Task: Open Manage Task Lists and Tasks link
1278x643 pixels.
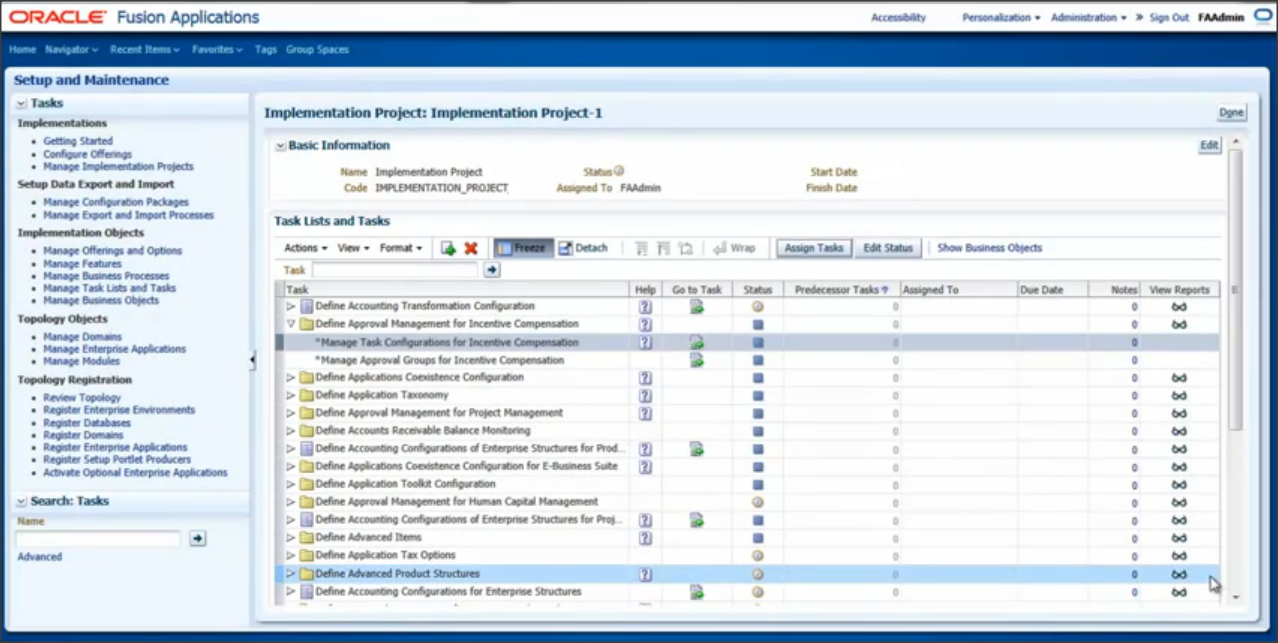Action: coord(109,288)
